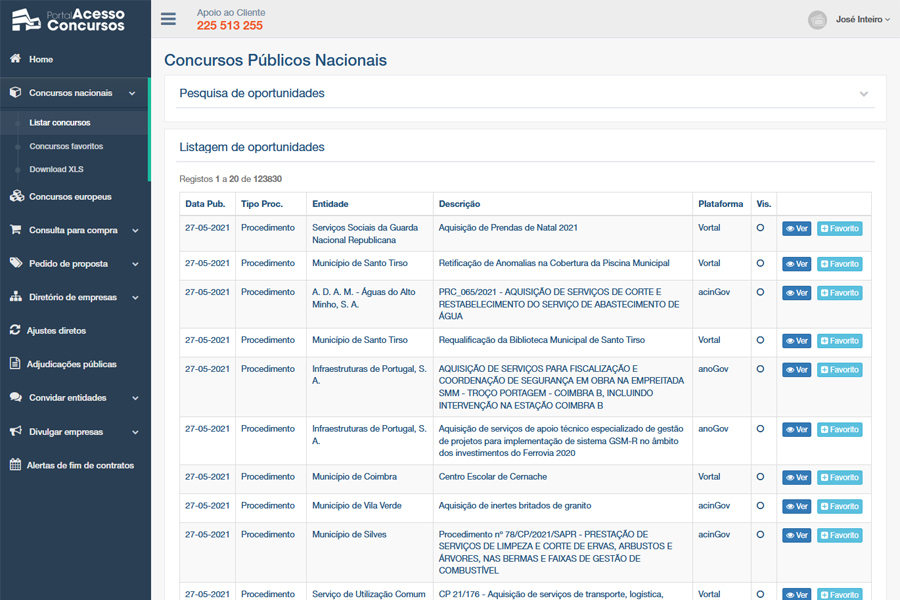Click Vis. circle for Prendas de Natal row
The image size is (900, 600).
(x=760, y=227)
